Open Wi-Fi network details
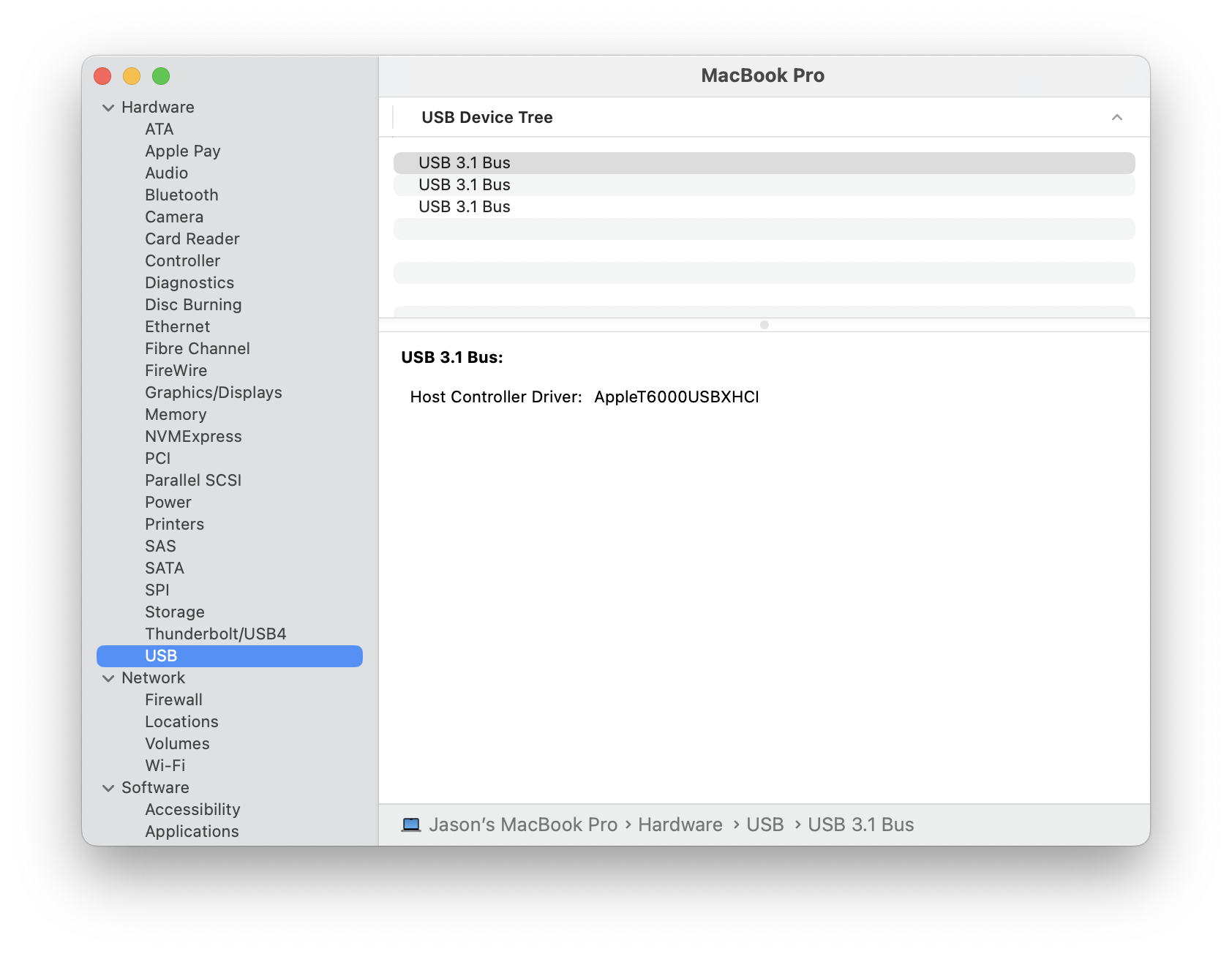This screenshot has height=954, width=1232. (x=165, y=766)
